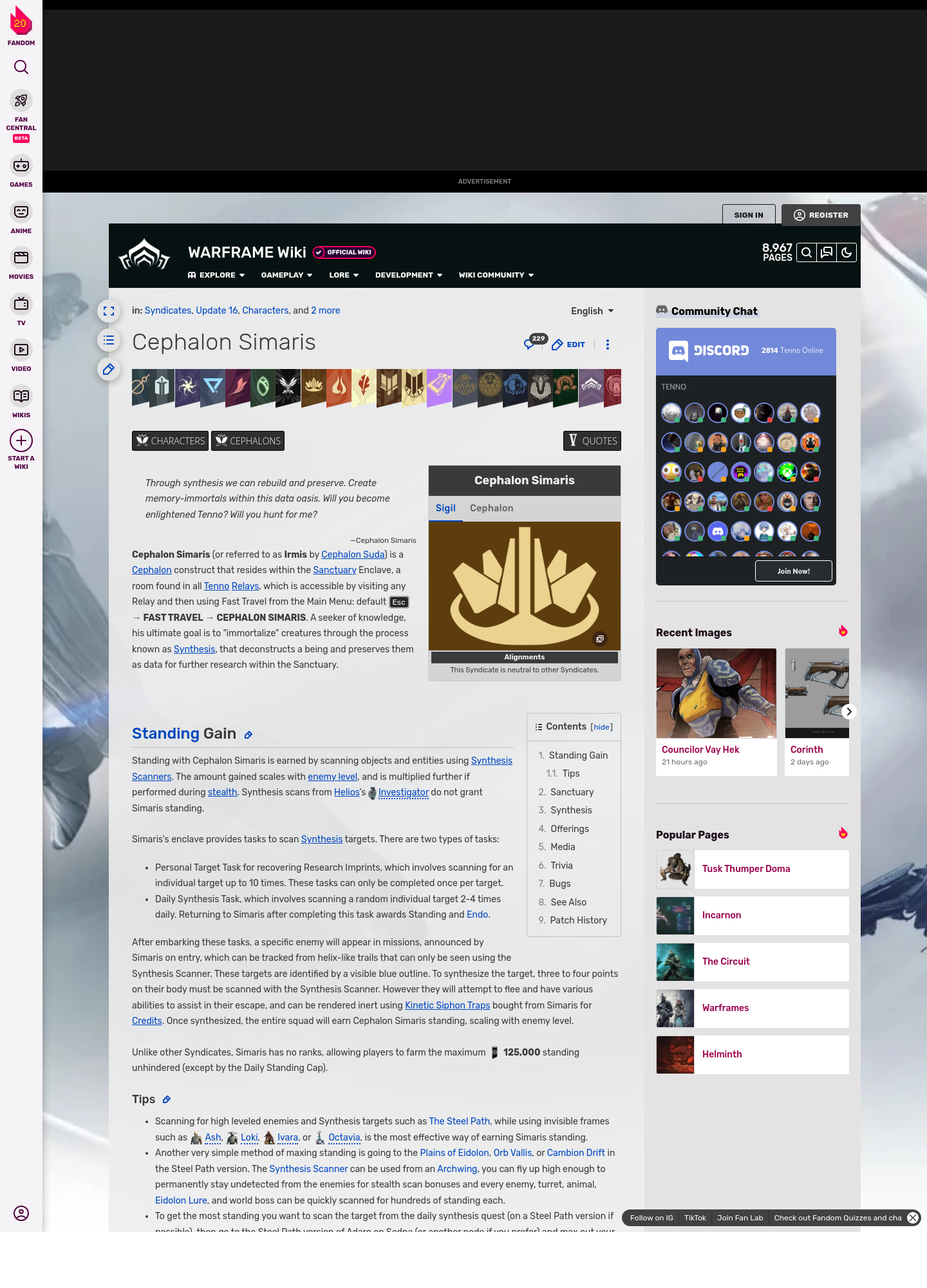
Task: Open the Video sidebar icon
Action: [x=21, y=350]
